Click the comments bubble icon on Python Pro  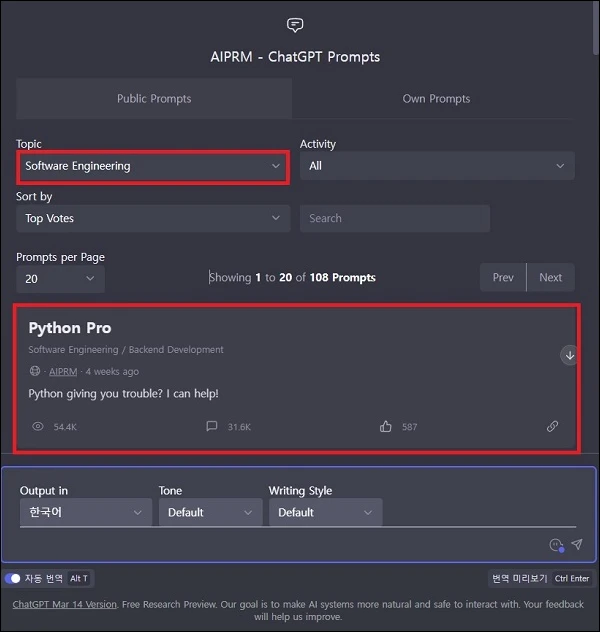click(x=212, y=426)
